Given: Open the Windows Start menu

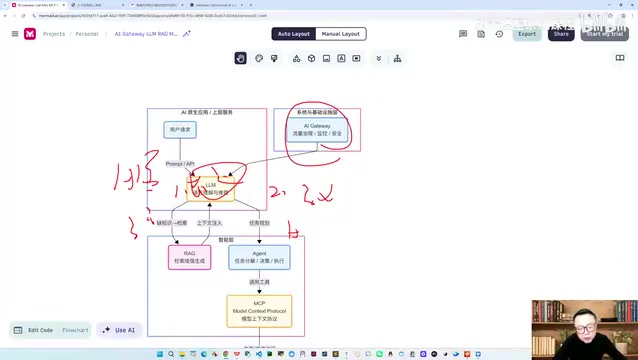Looking at the screenshot, I should pyautogui.click(x=160, y=354).
